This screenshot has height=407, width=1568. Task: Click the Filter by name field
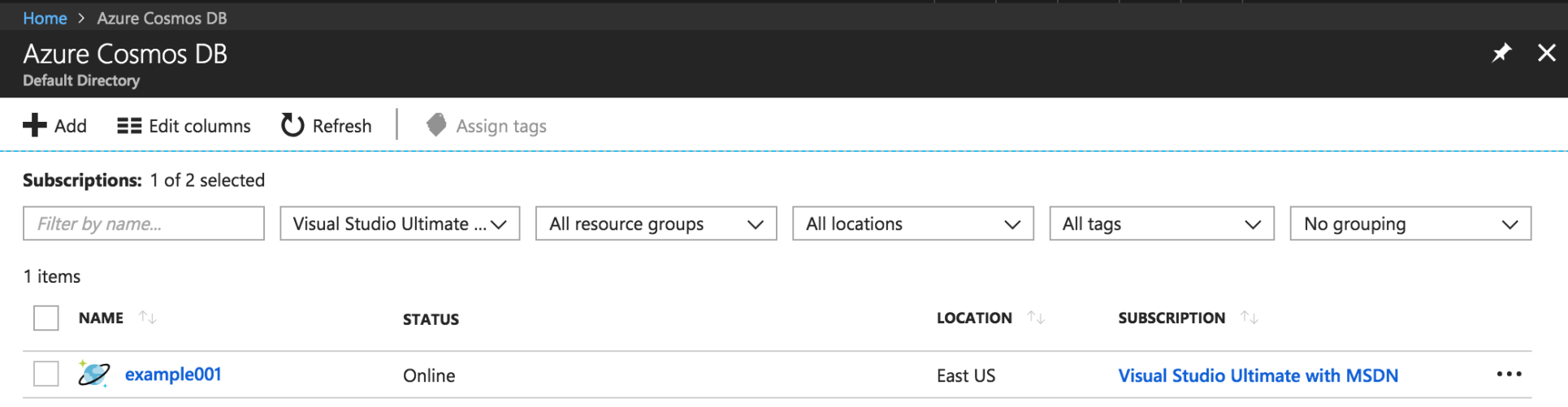(144, 223)
